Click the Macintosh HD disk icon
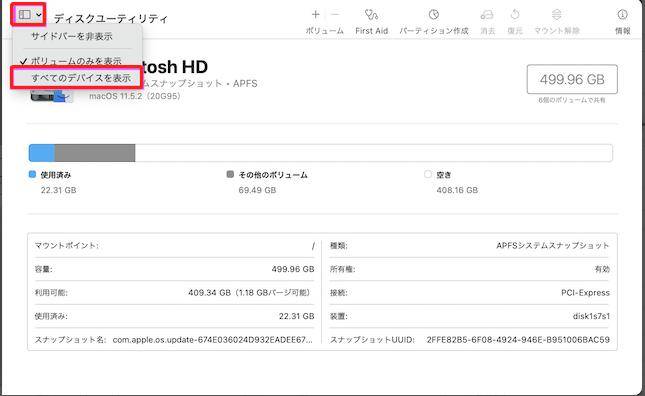645x396 pixels. (x=51, y=96)
